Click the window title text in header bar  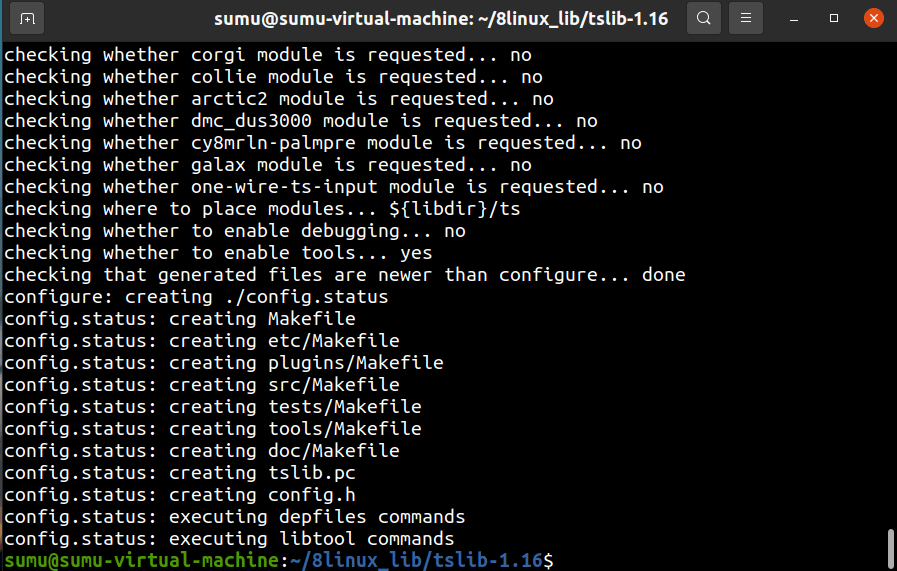[440, 19]
